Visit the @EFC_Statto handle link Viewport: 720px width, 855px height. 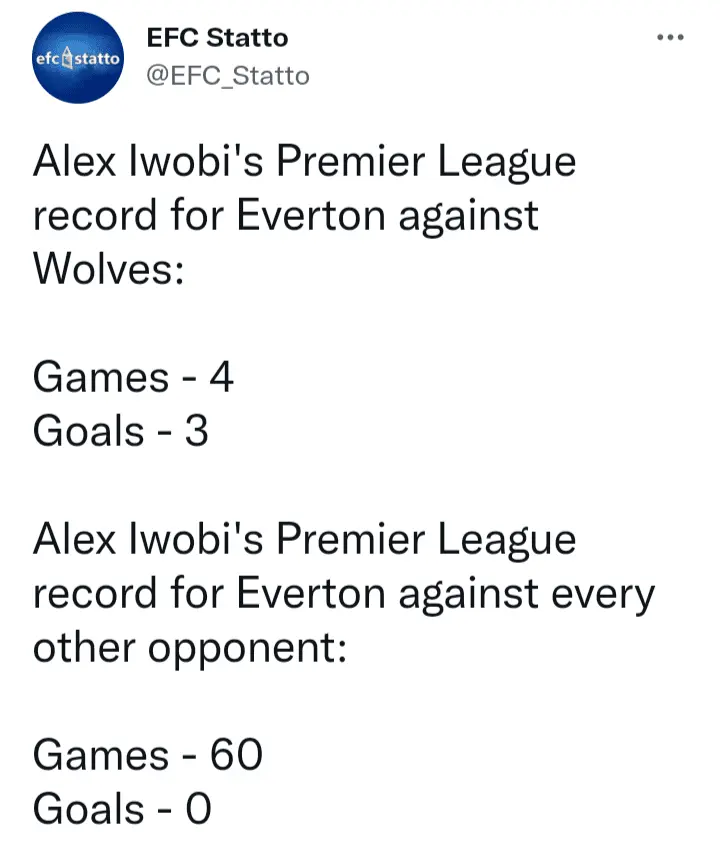tap(228, 76)
